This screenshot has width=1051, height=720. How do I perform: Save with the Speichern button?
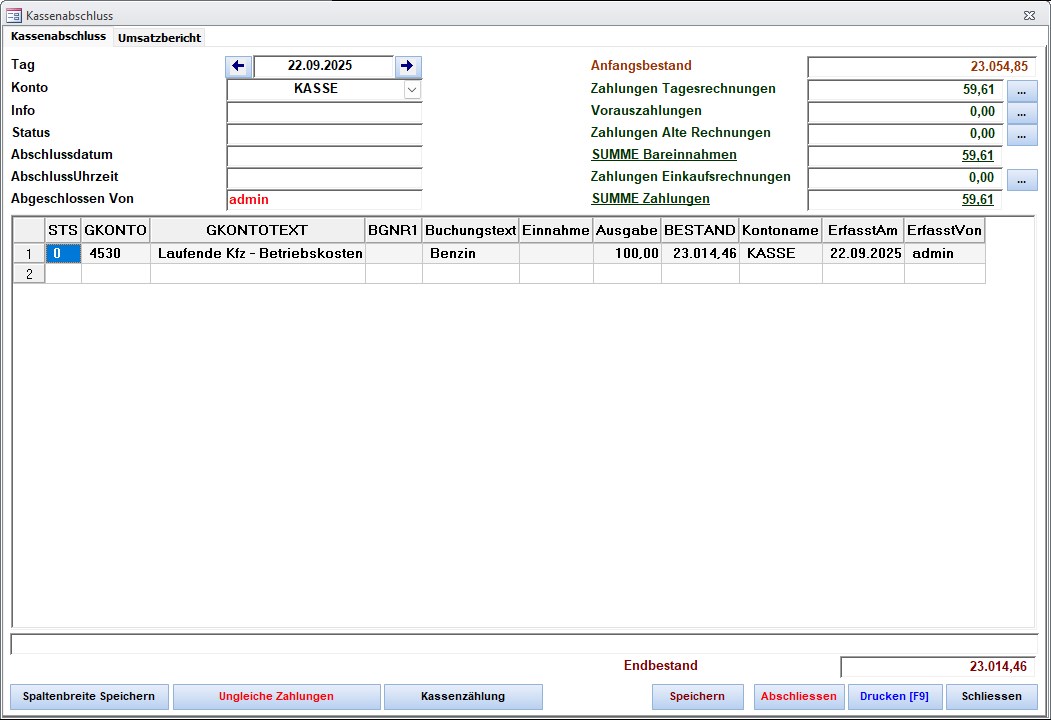tap(697, 697)
